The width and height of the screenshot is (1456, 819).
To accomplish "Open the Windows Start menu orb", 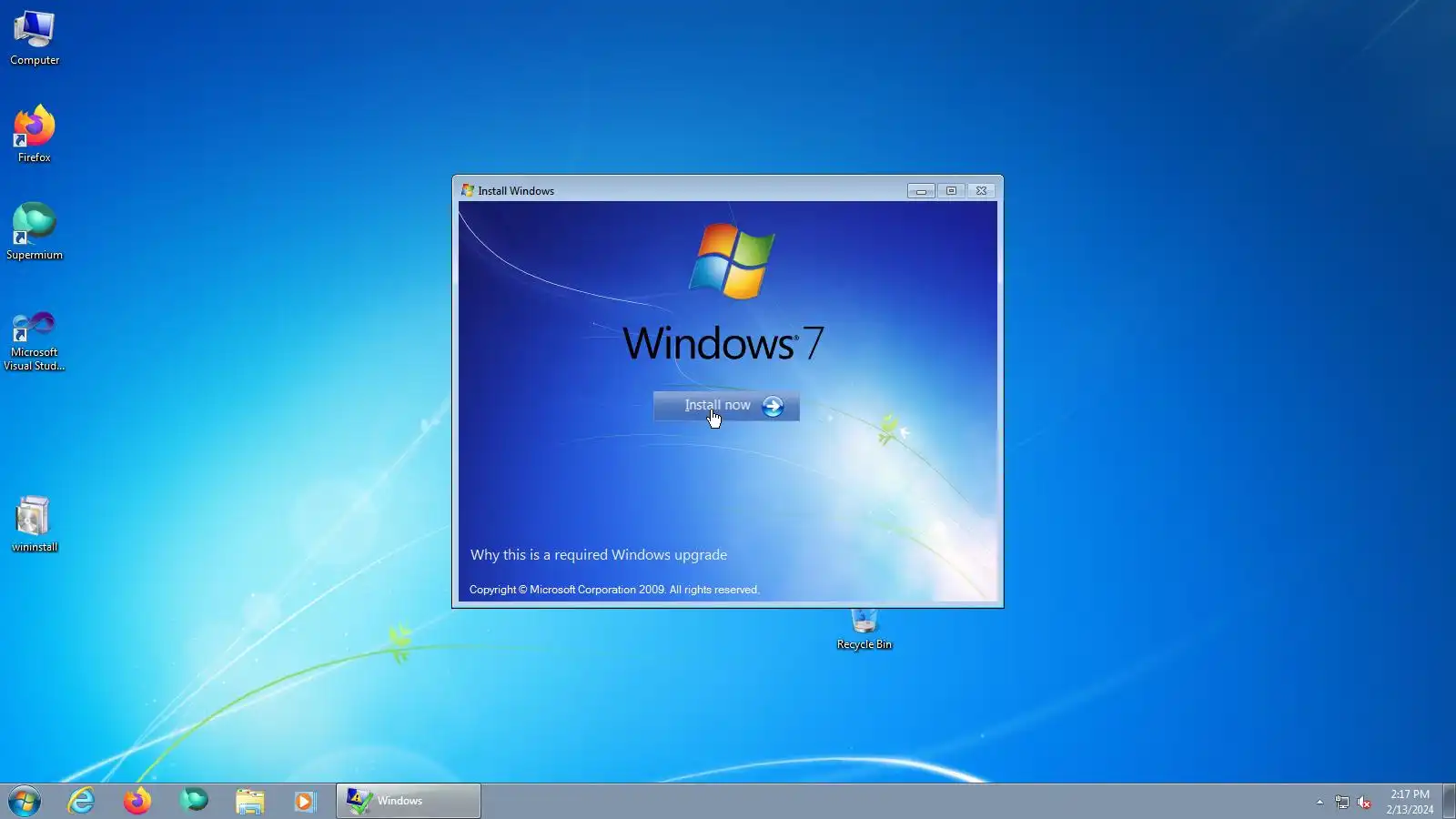I will tap(25, 802).
